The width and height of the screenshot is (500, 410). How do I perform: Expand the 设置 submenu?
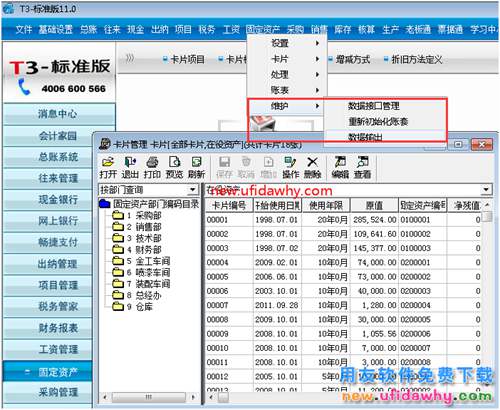click(x=287, y=43)
